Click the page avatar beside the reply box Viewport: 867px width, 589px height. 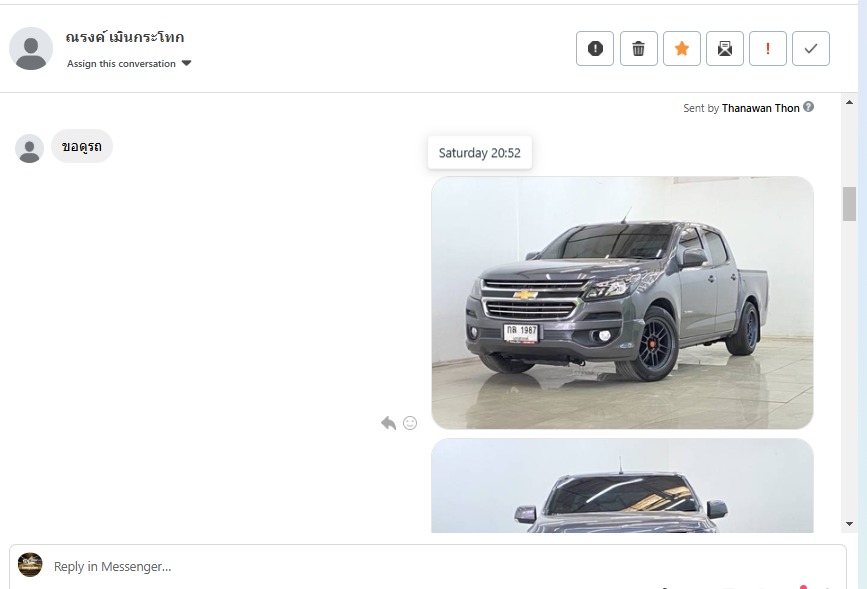point(30,565)
